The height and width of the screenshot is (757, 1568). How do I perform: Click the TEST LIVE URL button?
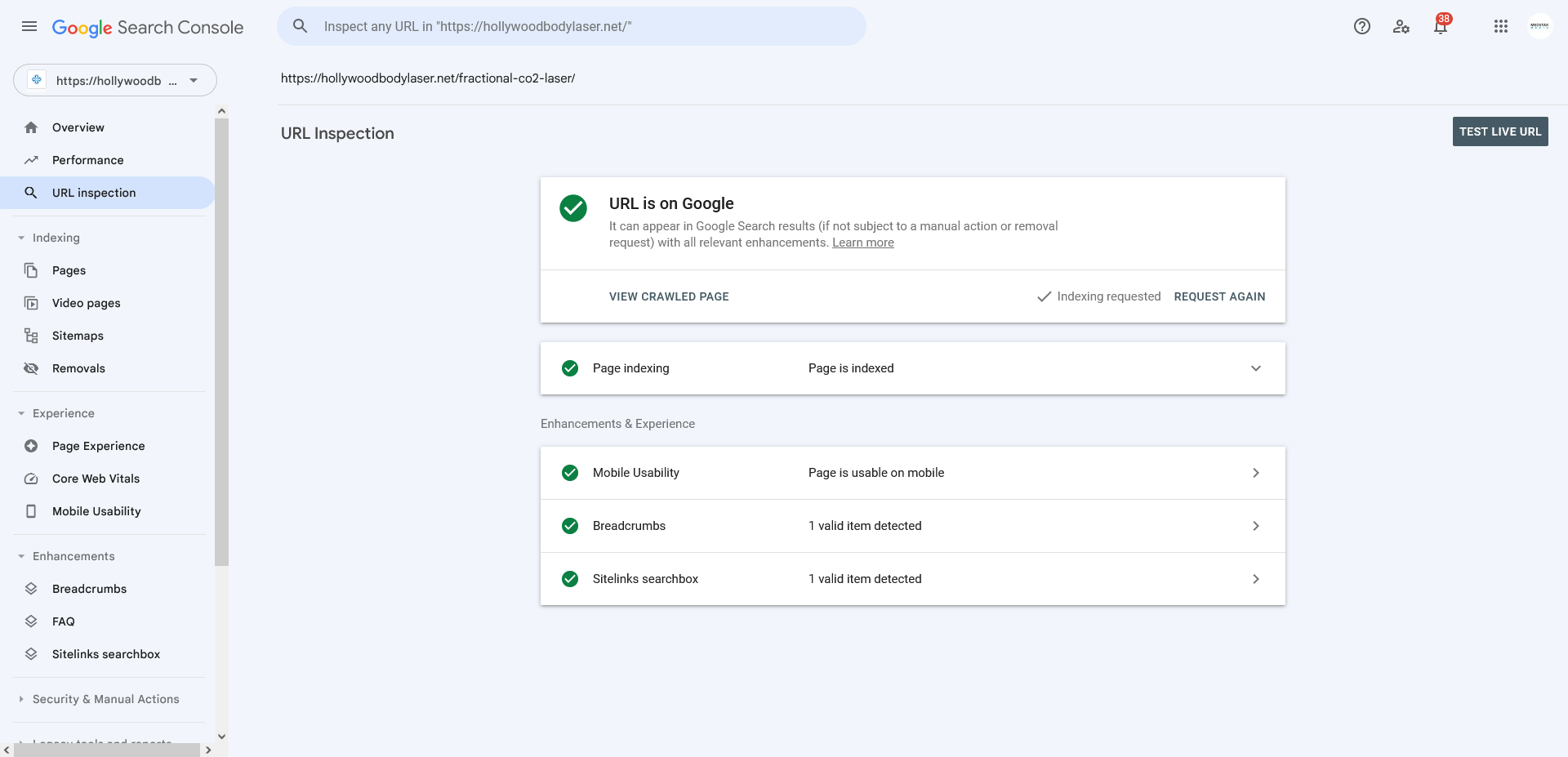point(1500,131)
